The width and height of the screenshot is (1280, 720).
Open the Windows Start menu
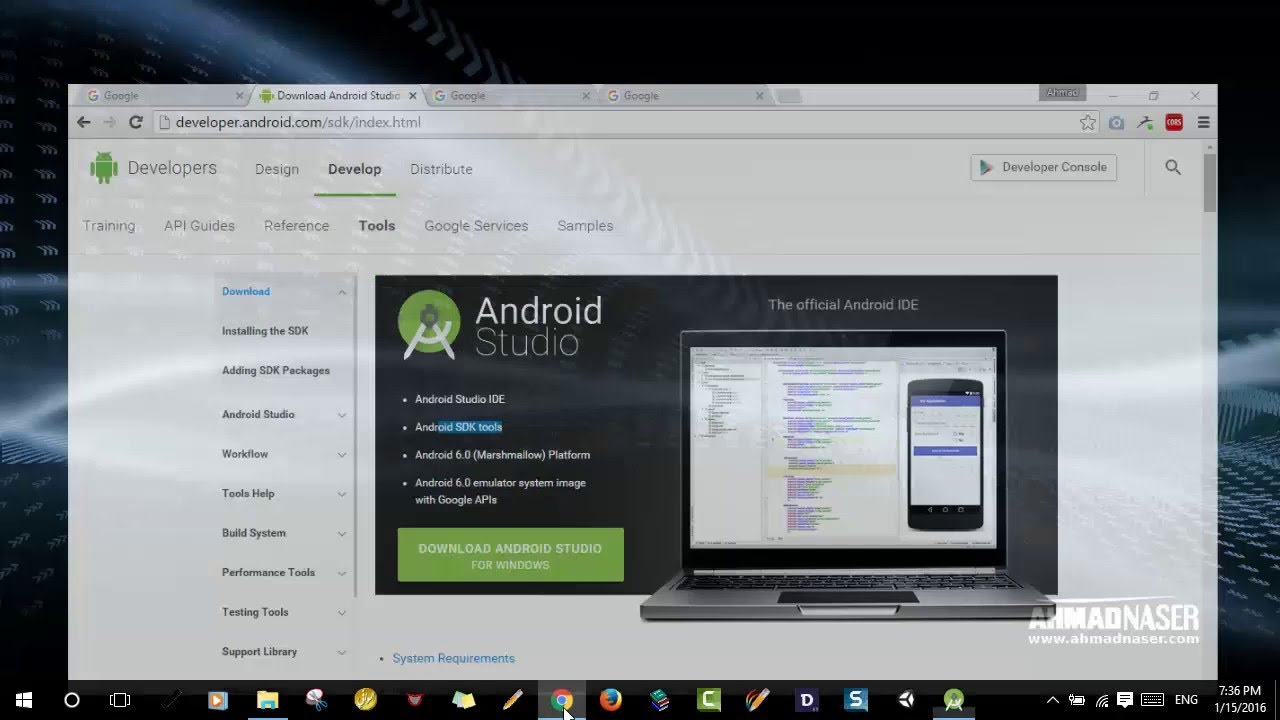click(24, 700)
